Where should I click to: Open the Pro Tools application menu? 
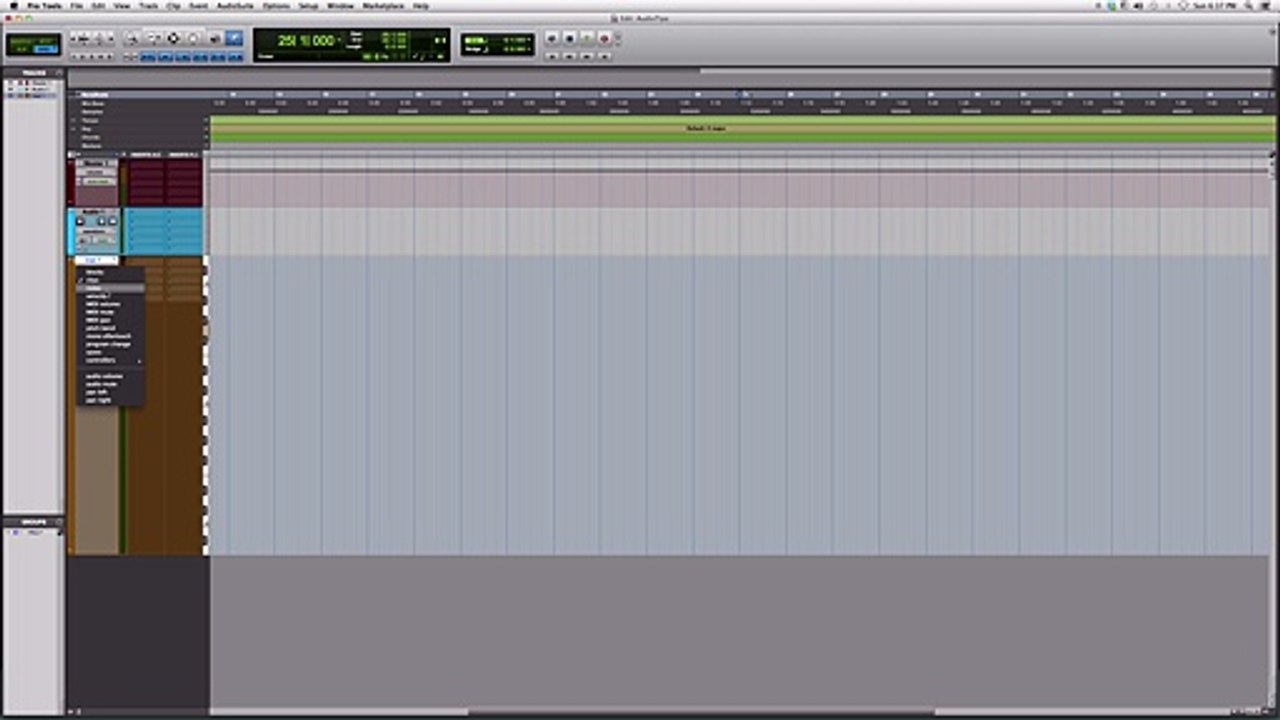45,5
